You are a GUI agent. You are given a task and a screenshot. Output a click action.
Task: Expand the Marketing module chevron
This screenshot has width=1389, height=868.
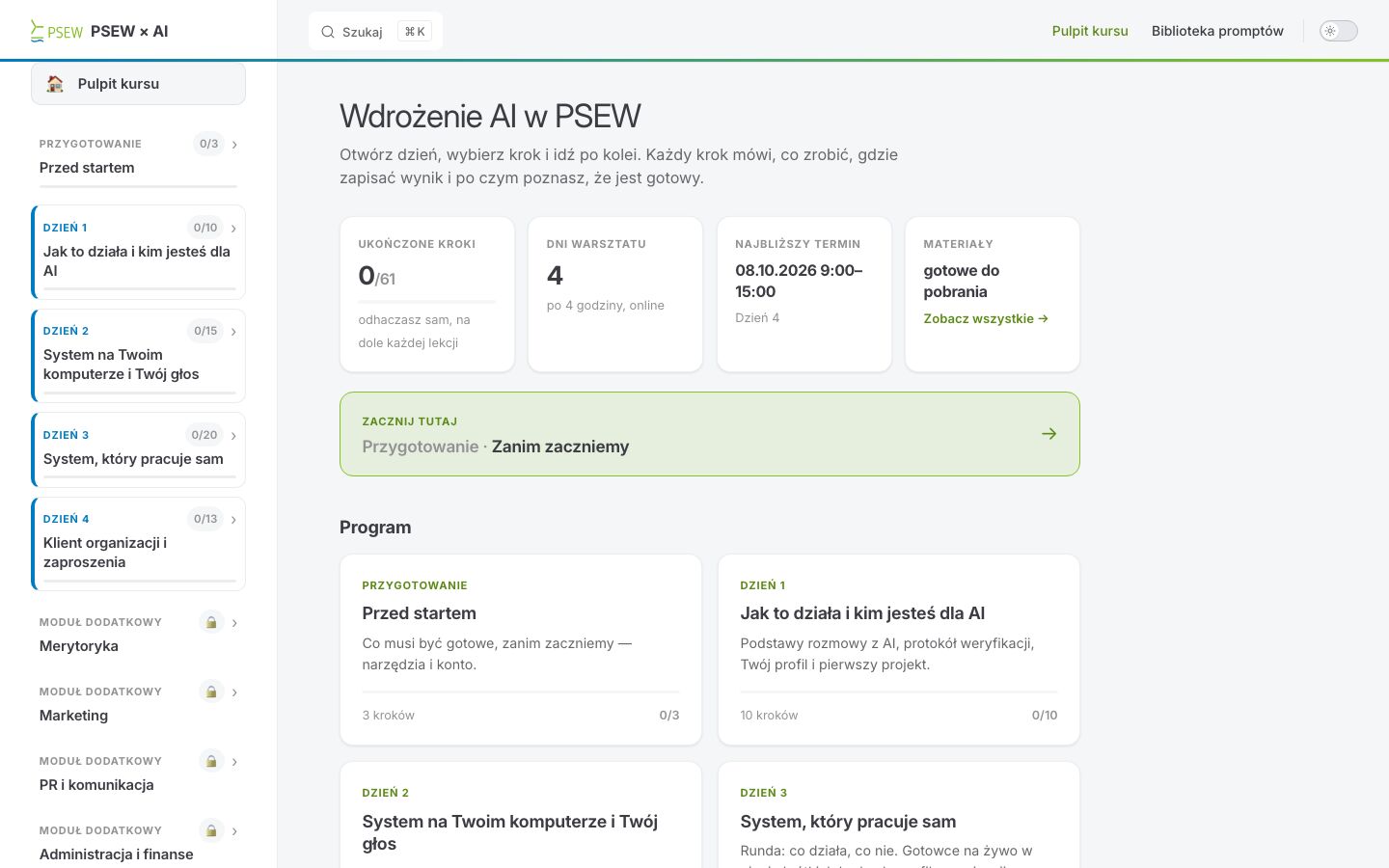coord(234,692)
